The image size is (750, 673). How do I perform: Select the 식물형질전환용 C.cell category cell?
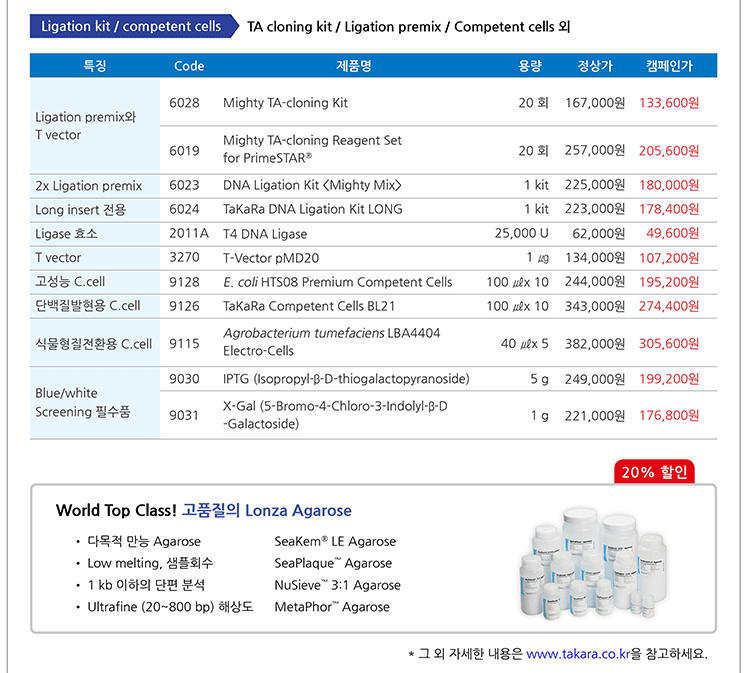[x=95, y=343]
